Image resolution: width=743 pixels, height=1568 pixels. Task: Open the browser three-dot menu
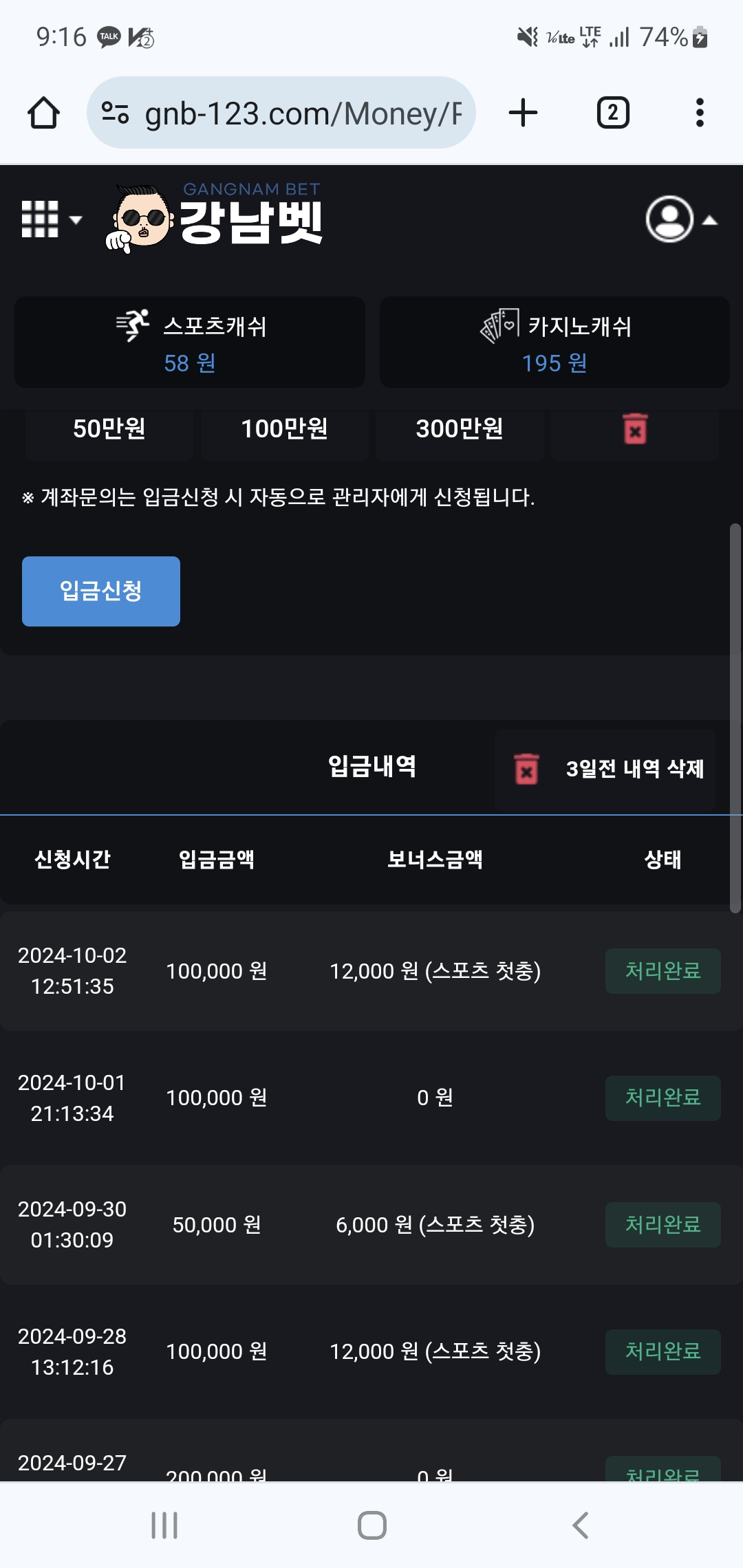700,113
